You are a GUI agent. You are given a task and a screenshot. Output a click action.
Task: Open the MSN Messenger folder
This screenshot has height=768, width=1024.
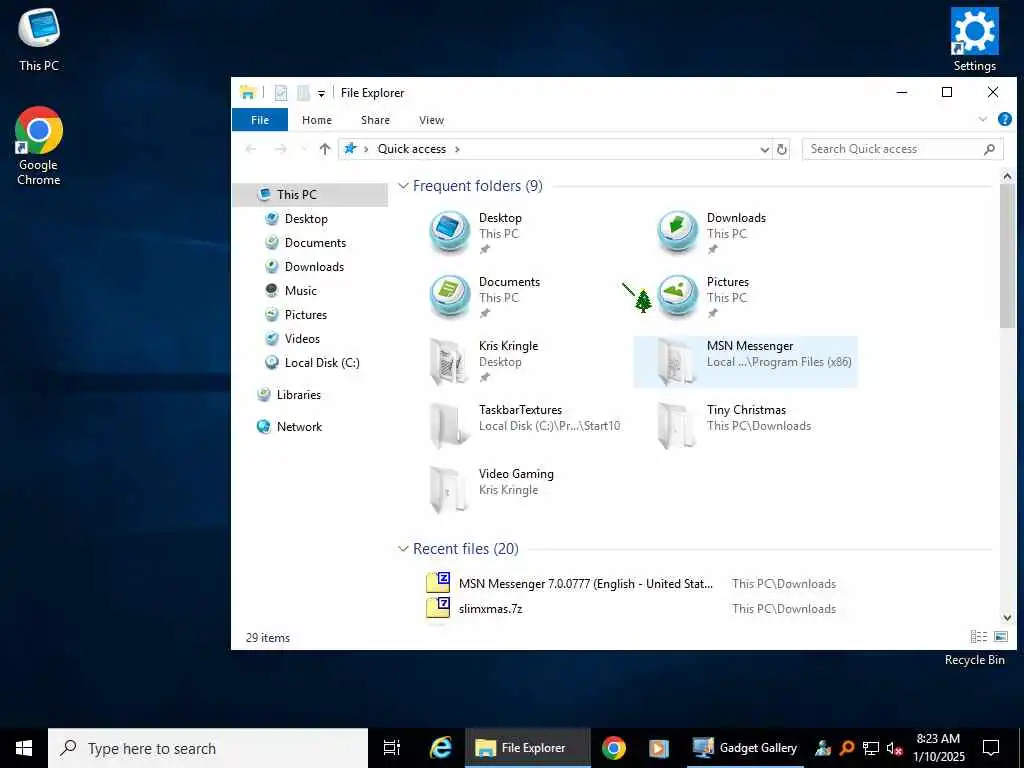coord(745,361)
